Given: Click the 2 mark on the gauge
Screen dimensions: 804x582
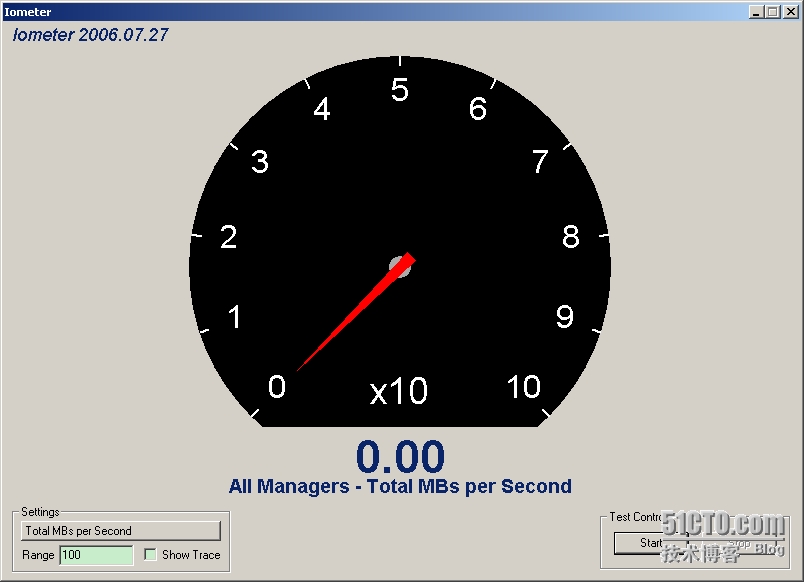Looking at the screenshot, I should 229,237.
